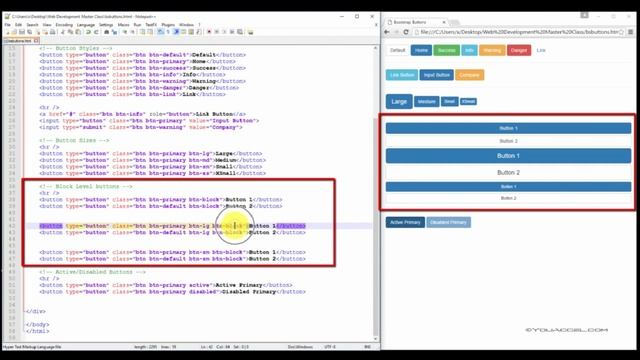Viewport: 640px width, 360px height.
Task: Click the editor scrollbar down arrow
Action: tap(376, 339)
